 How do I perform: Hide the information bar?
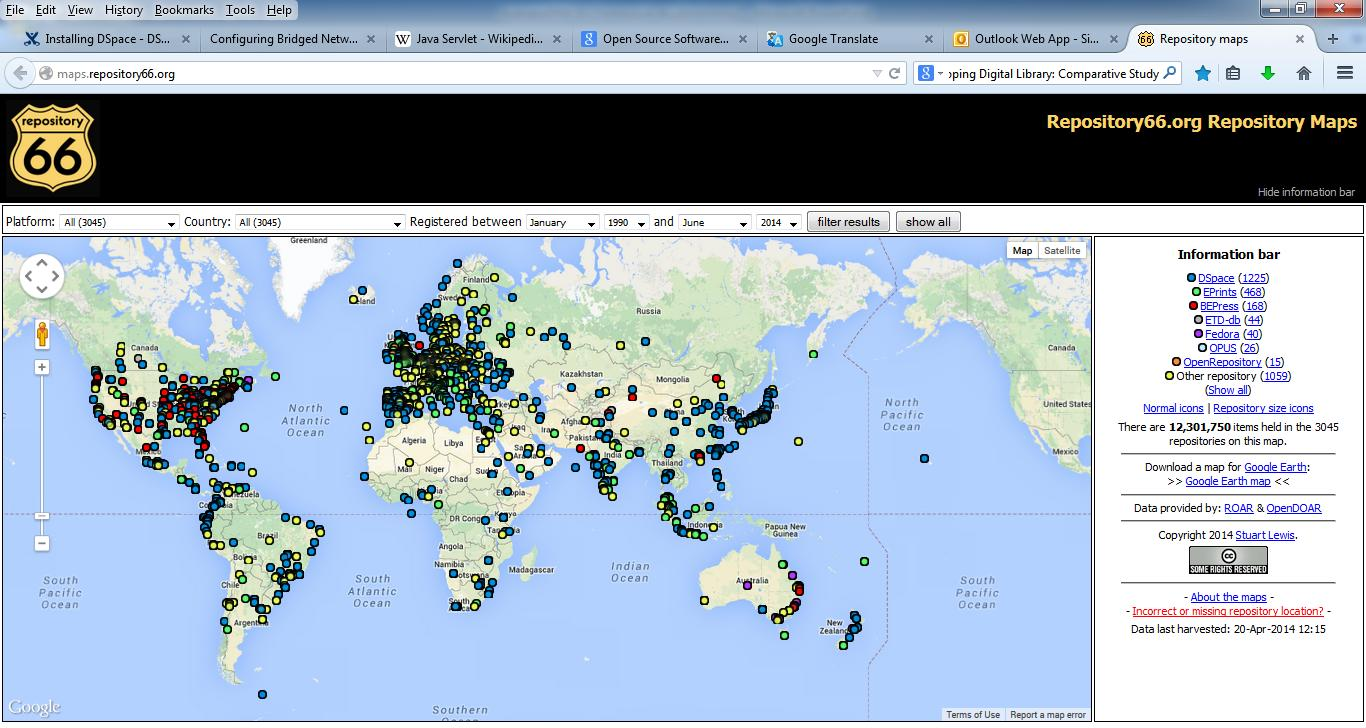coord(1306,192)
